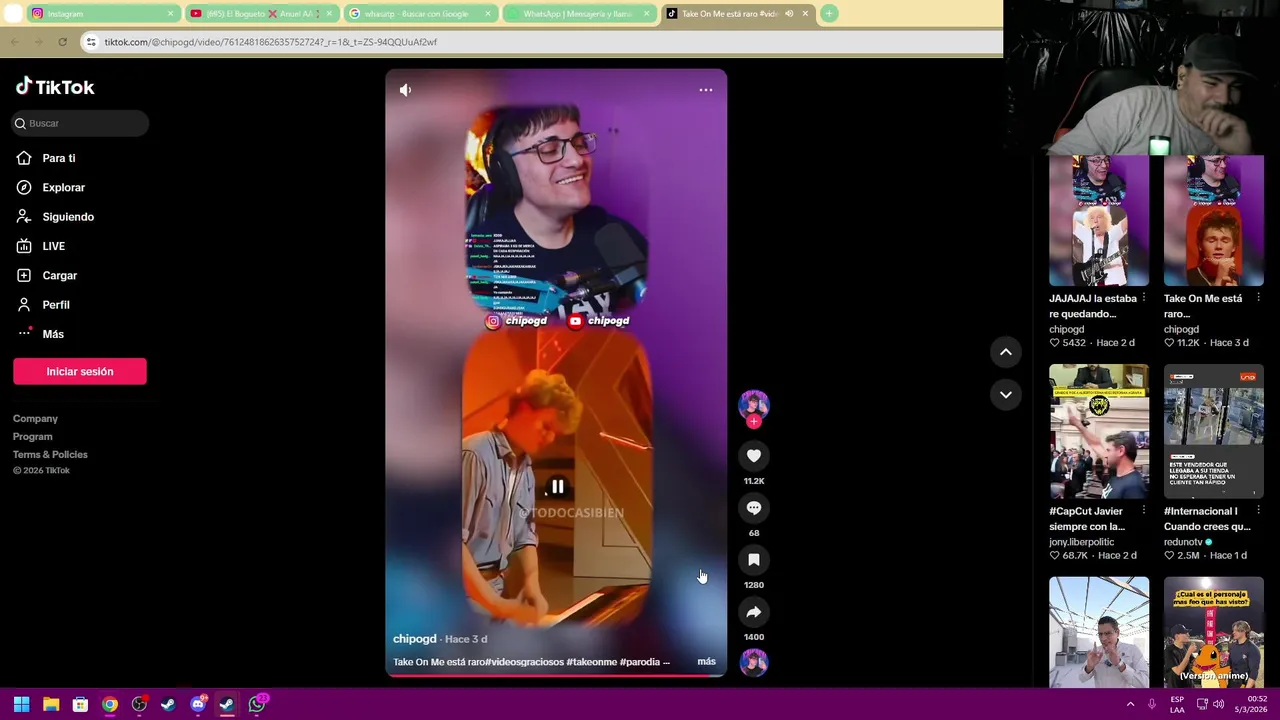
Task: Go to the Siguiendo feed
Action: 54,217
